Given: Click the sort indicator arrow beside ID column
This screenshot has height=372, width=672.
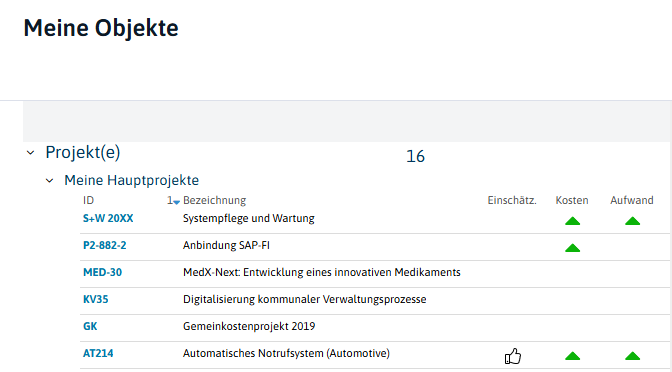Looking at the screenshot, I should pos(176,202).
